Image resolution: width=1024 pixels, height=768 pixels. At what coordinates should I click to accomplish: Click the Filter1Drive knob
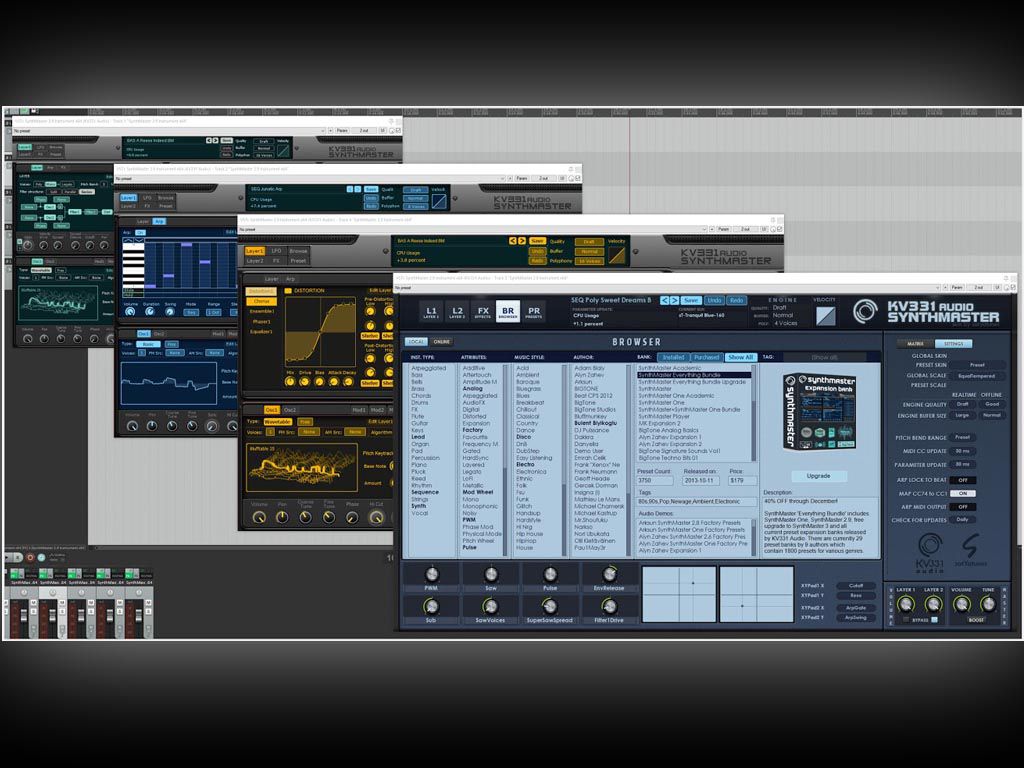coord(609,606)
